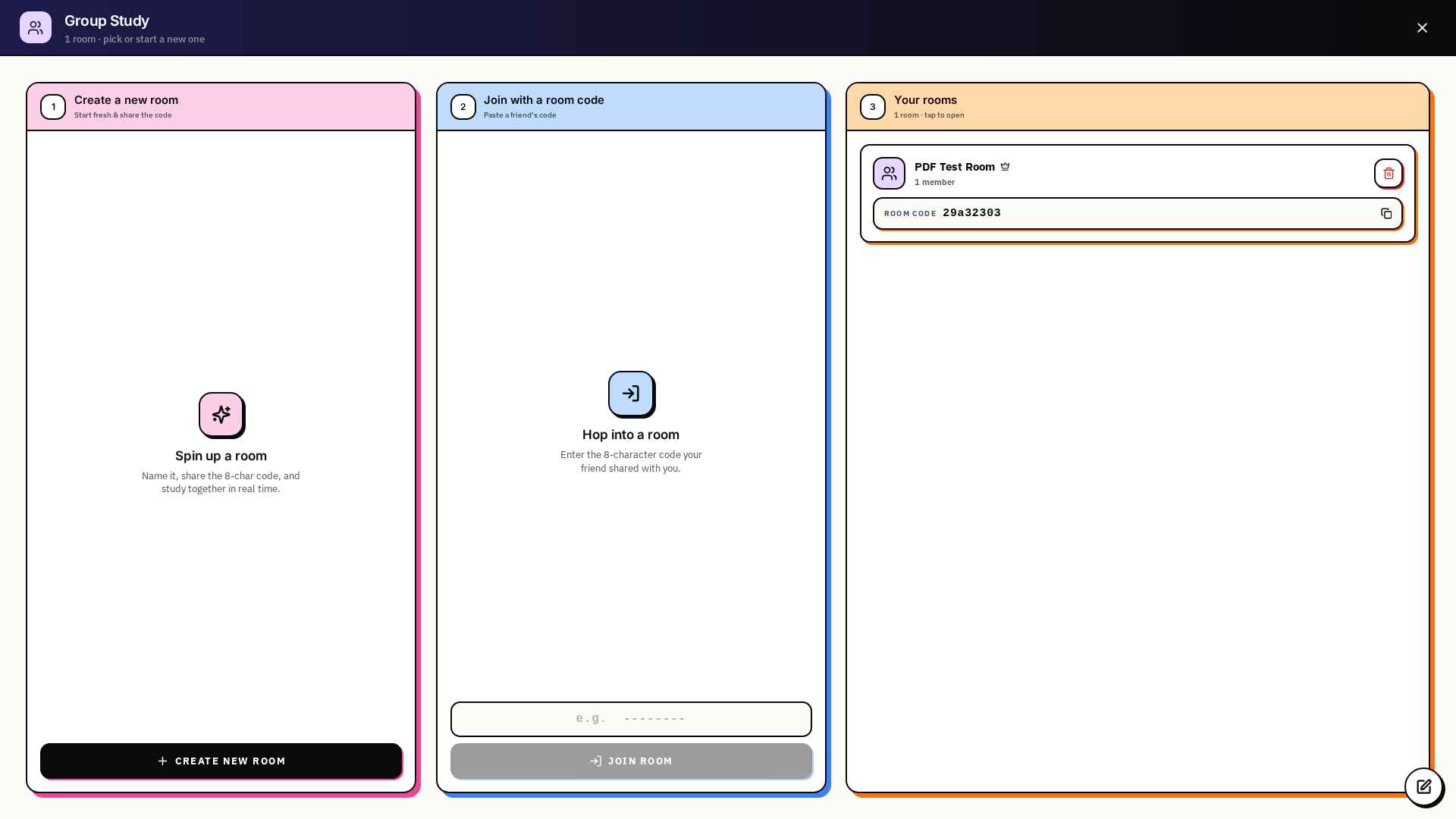Viewport: 1456px width, 819px height.
Task: Click step number 2 badge
Action: [463, 107]
